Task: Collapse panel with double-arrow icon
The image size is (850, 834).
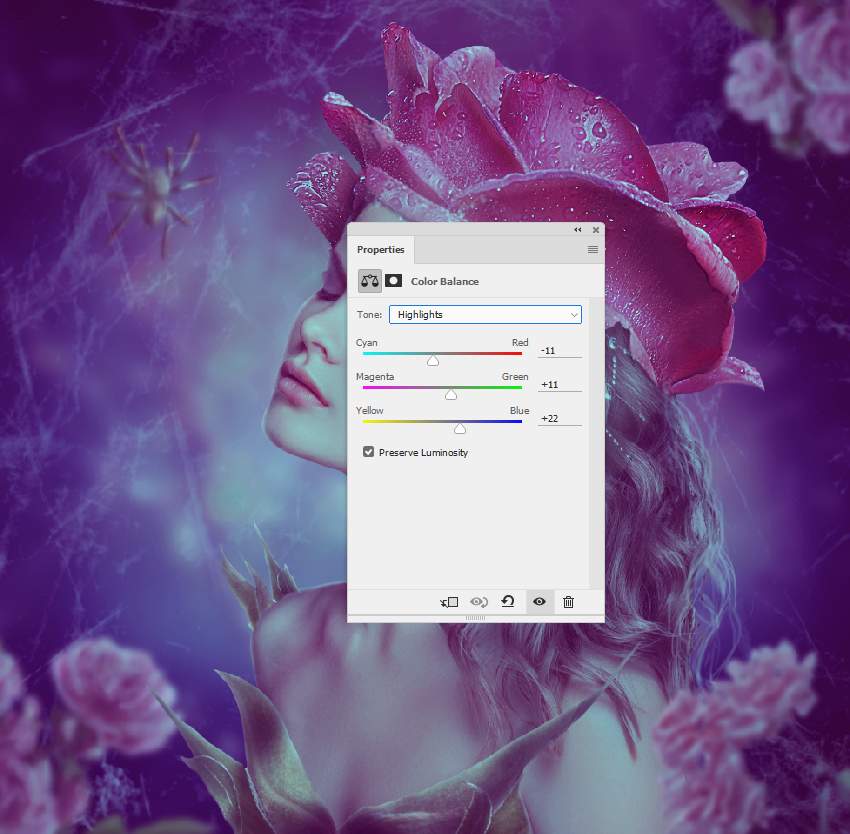Action: pos(578,230)
